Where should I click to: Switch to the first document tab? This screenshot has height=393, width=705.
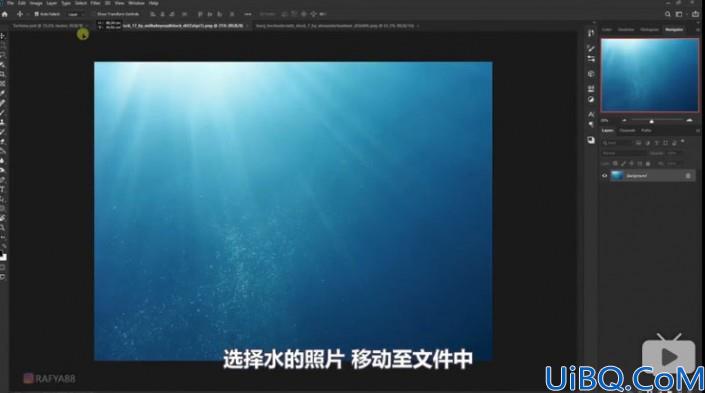48,26
